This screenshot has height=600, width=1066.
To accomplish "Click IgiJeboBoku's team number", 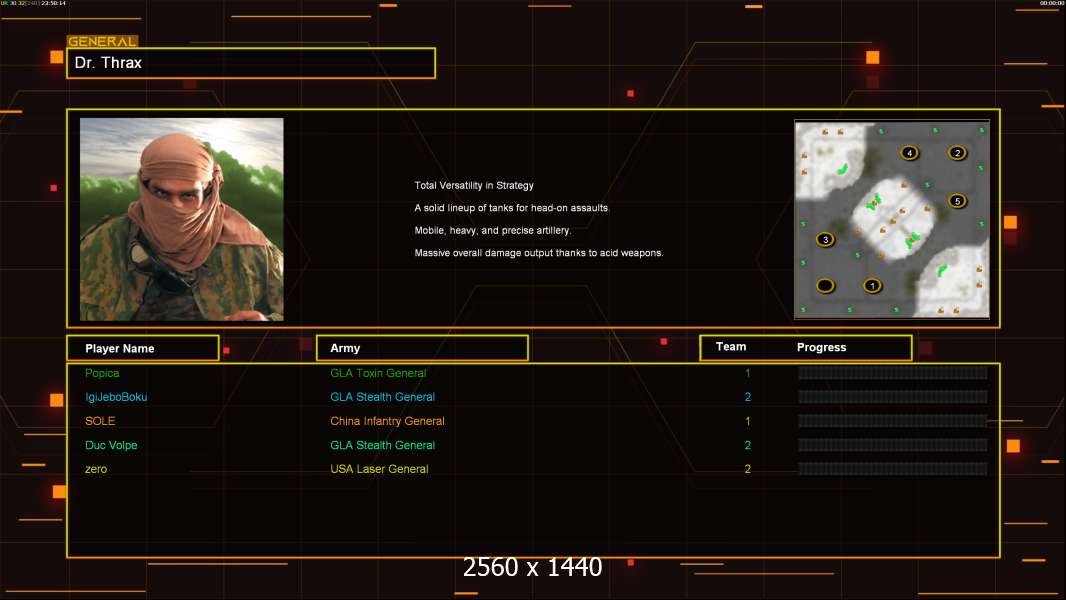I will click(747, 397).
